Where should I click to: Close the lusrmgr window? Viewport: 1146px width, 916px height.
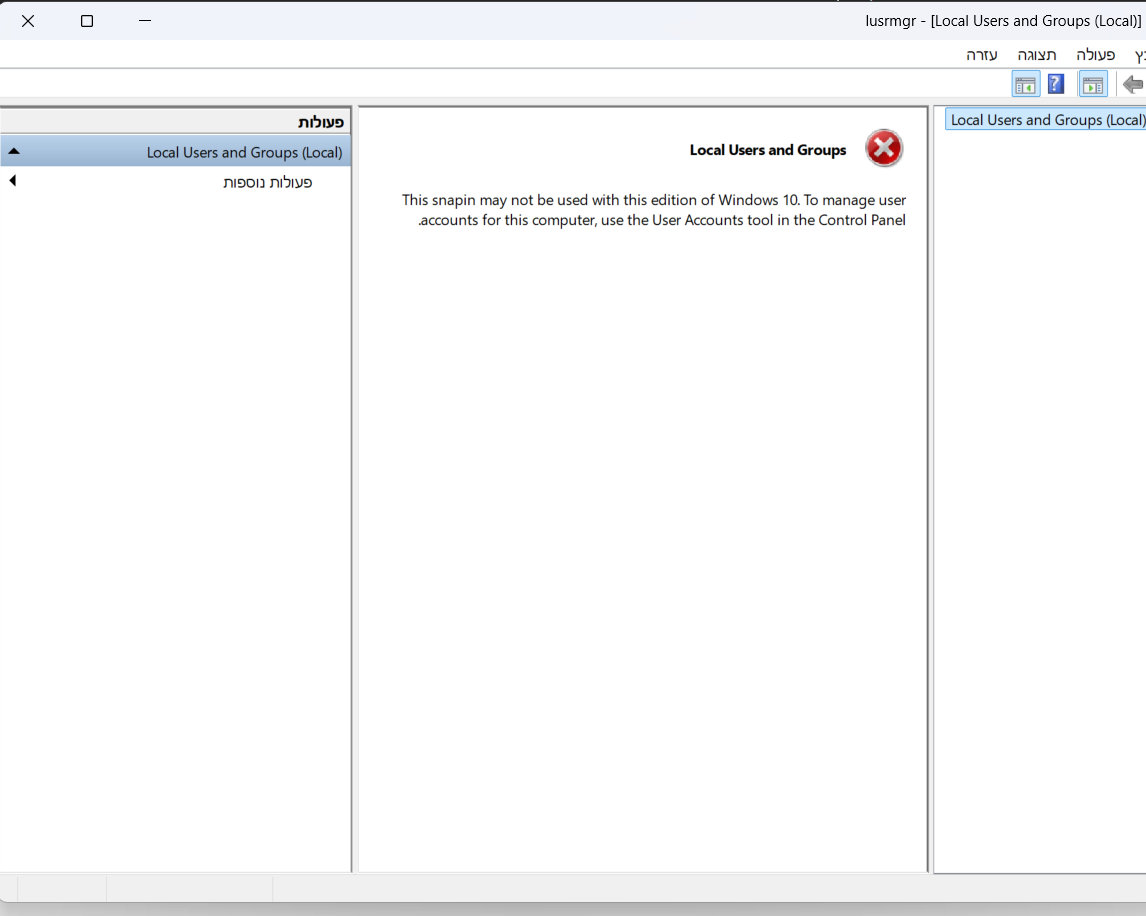(28, 21)
